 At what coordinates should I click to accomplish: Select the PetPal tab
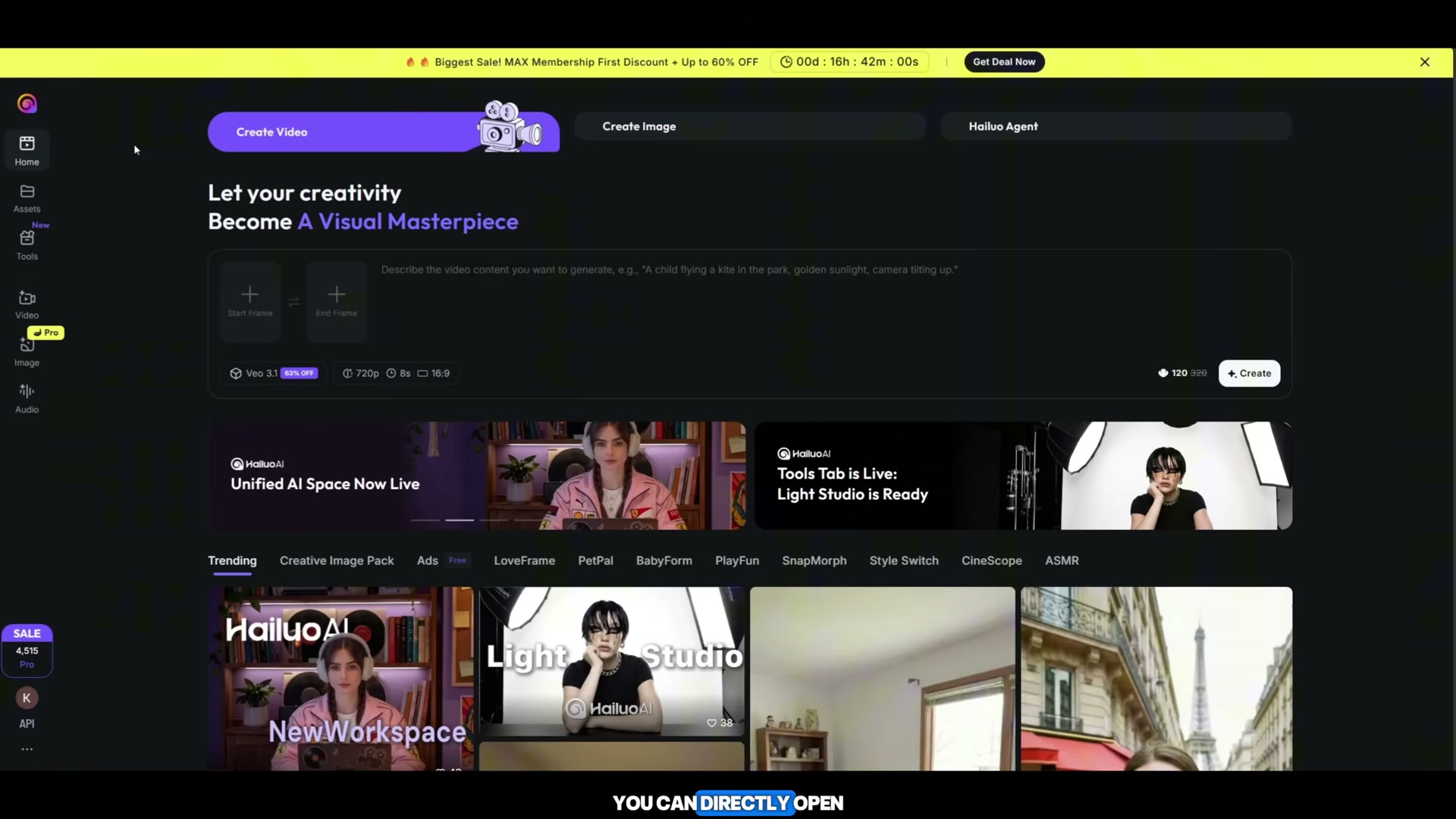595,560
